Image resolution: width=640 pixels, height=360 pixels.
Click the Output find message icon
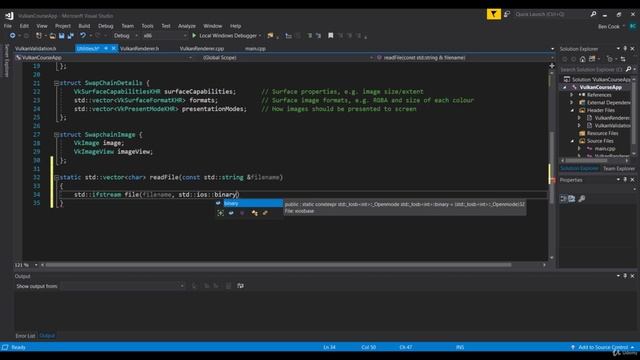pos(194,286)
